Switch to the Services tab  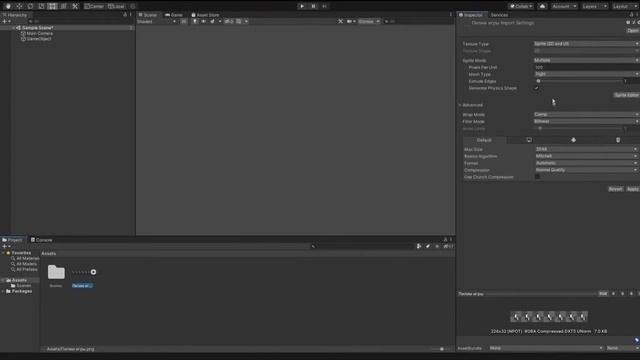click(499, 15)
